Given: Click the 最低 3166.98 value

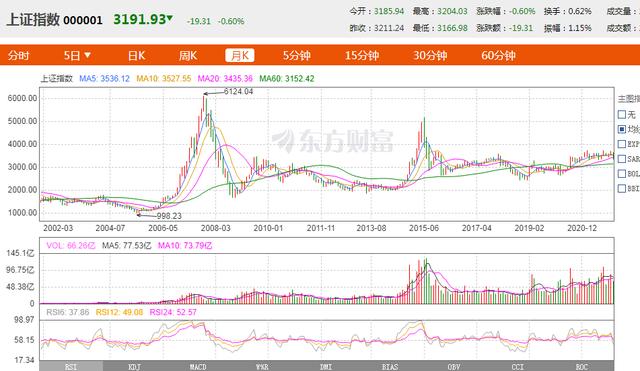Looking at the screenshot, I should tap(452, 28).
